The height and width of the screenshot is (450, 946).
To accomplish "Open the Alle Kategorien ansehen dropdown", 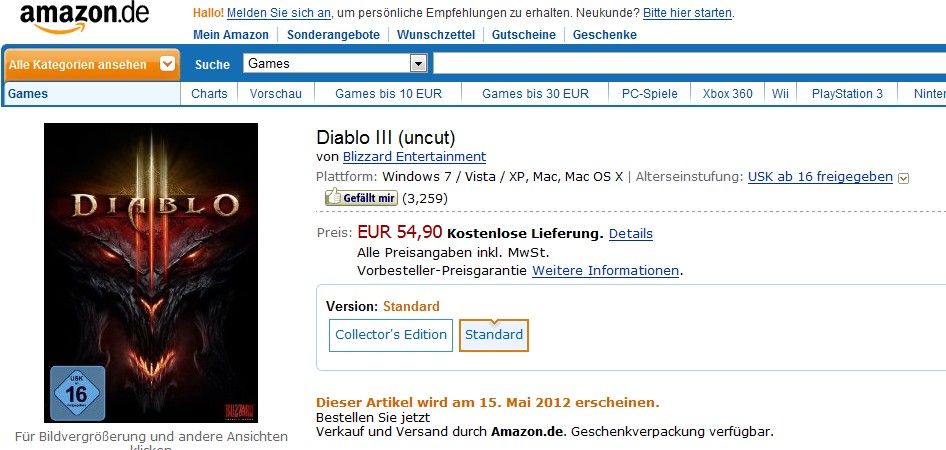I will click(168, 65).
